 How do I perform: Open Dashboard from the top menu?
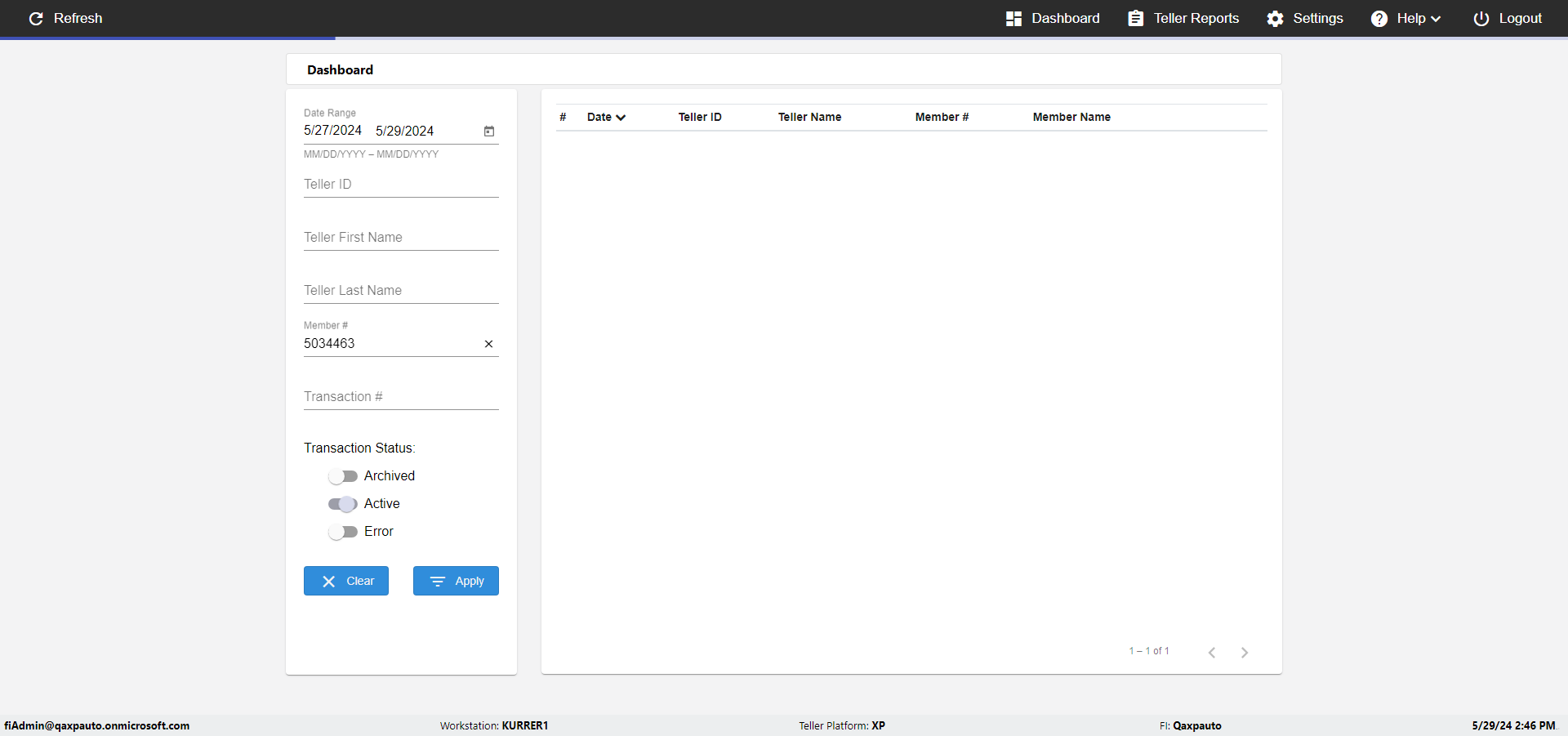(x=1053, y=18)
